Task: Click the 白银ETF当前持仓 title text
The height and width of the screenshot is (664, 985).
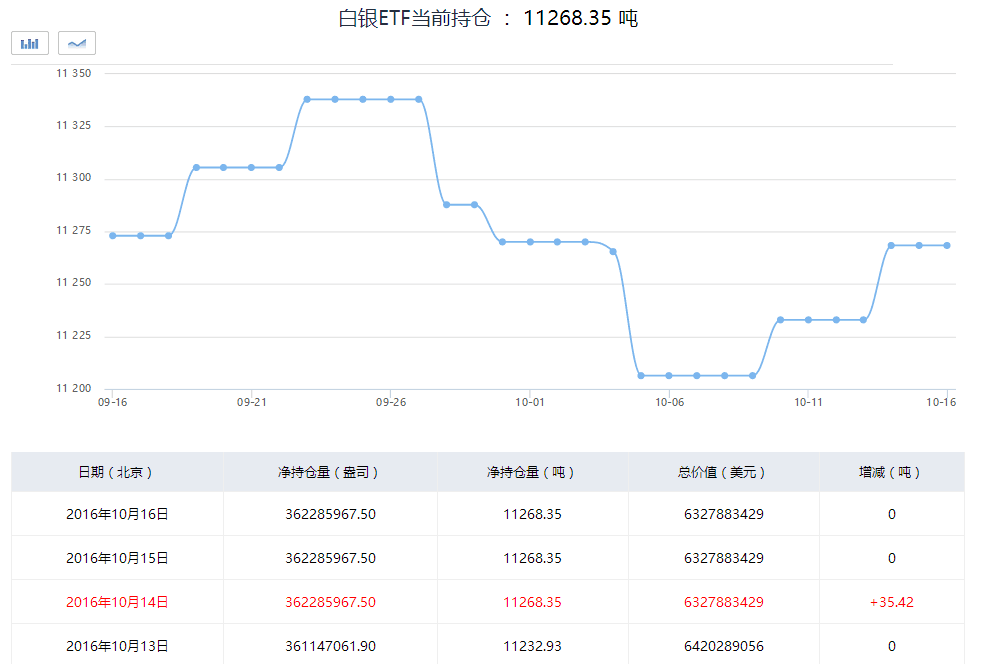Action: [x=415, y=18]
